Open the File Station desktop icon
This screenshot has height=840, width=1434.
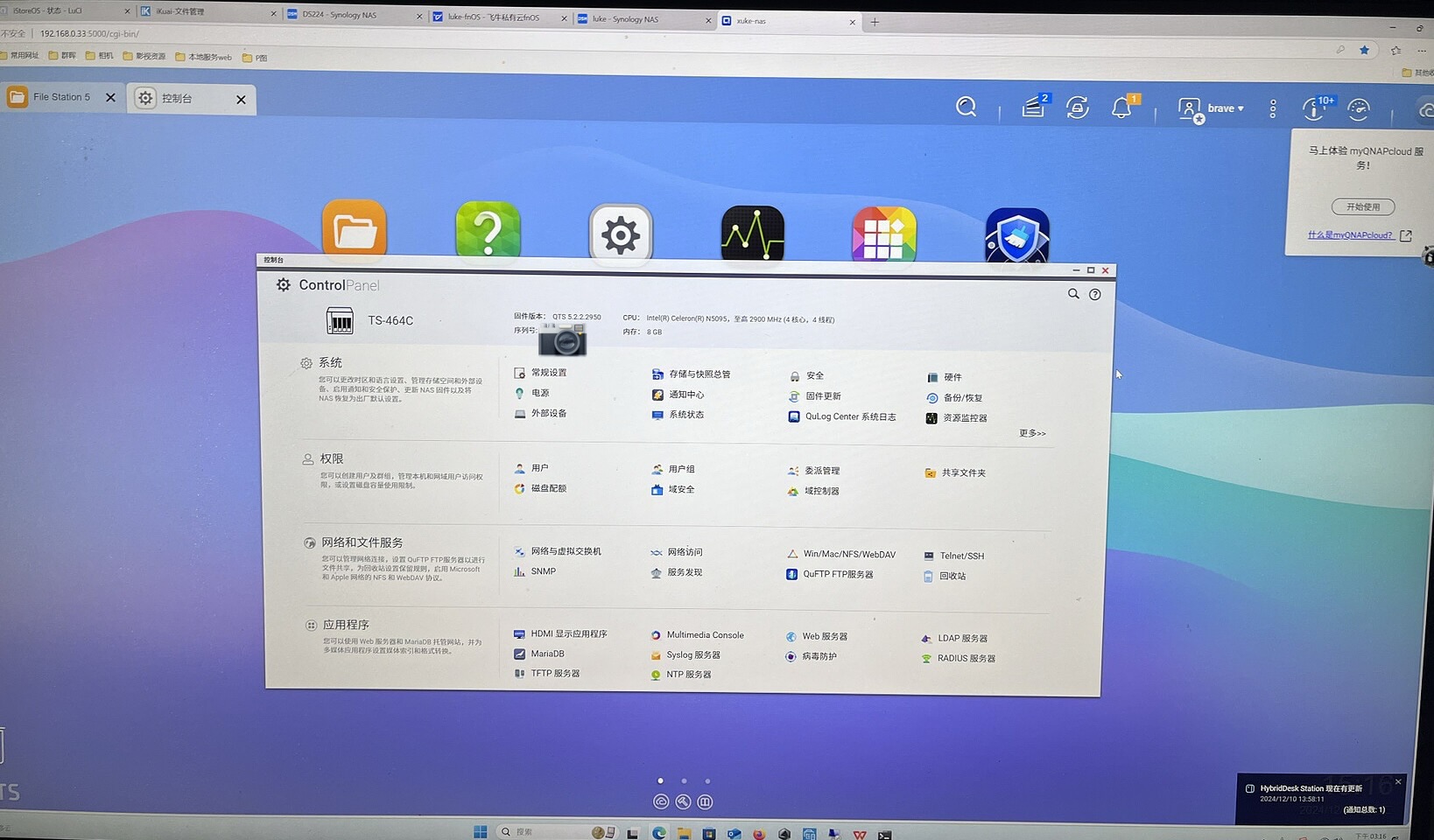[x=355, y=230]
